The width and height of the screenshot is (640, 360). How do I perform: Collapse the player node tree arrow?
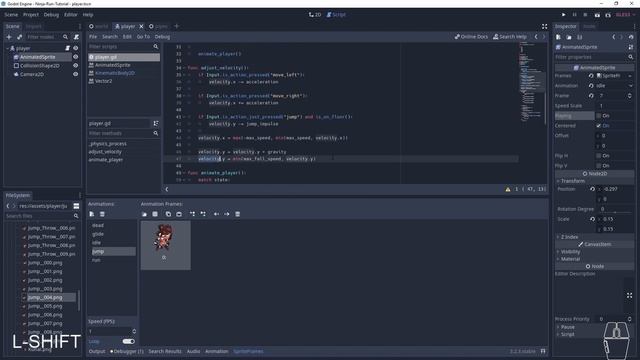pyautogui.click(x=7, y=48)
